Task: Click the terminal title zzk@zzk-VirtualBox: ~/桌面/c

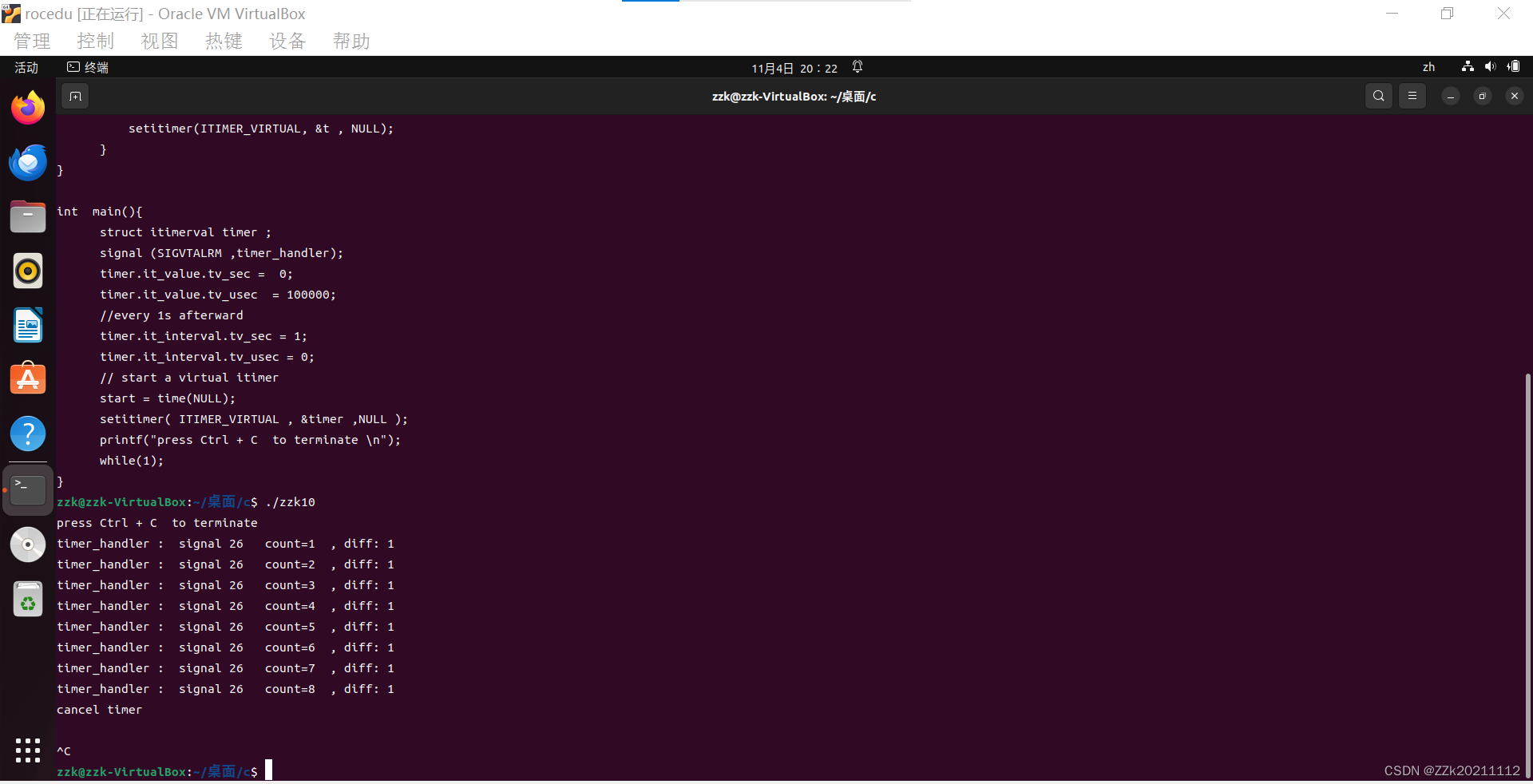Action: click(794, 97)
